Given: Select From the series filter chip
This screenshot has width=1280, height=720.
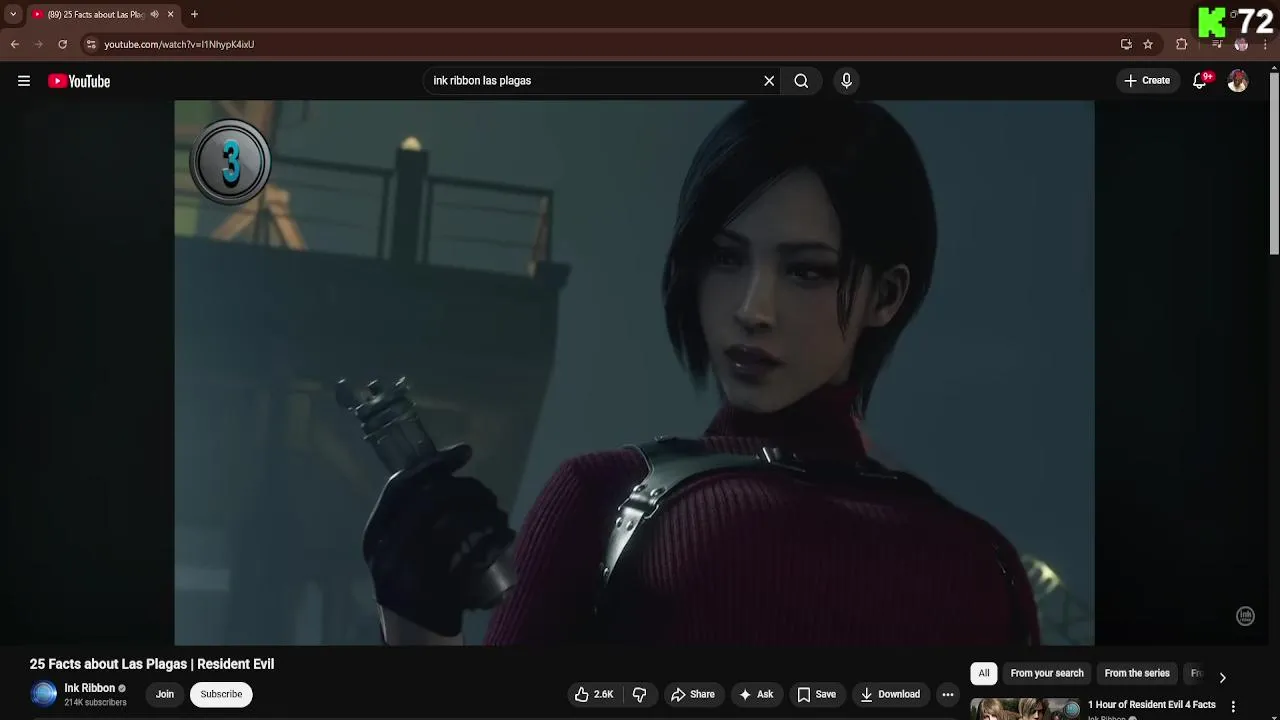Looking at the screenshot, I should pyautogui.click(x=1137, y=673).
